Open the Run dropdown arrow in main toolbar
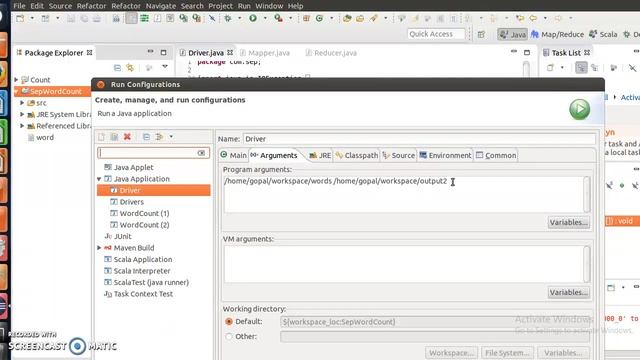640x360 pixels. pyautogui.click(x=265, y=18)
